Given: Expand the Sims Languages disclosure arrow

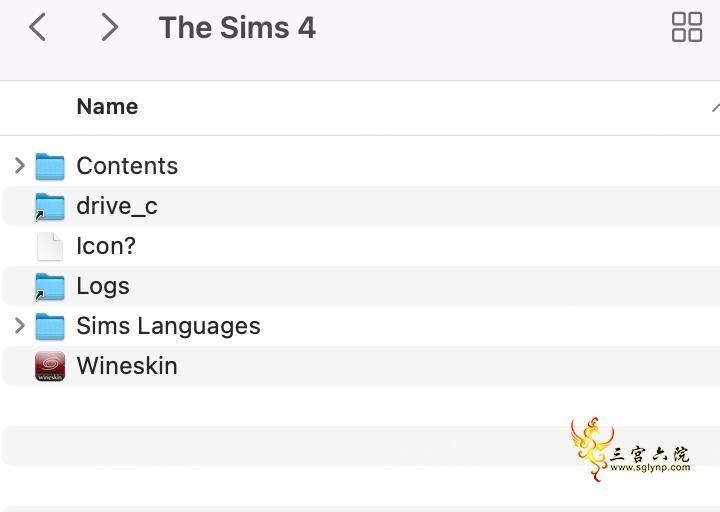Looking at the screenshot, I should coord(19,326).
